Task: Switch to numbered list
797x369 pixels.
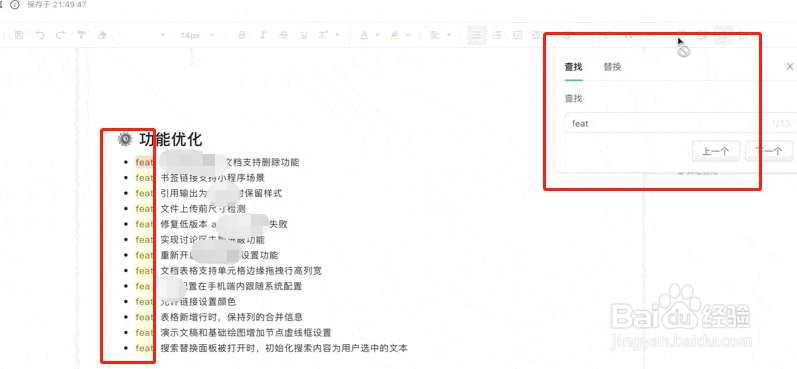Action: pyautogui.click(x=498, y=35)
